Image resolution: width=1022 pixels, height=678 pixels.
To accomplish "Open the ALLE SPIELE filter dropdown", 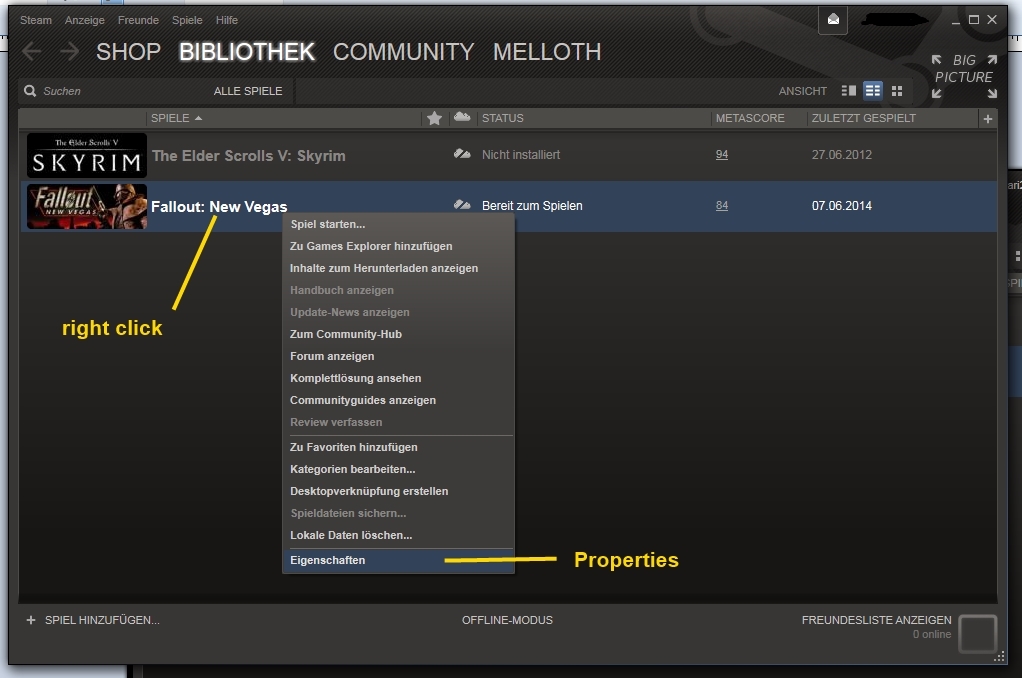I will tap(248, 91).
